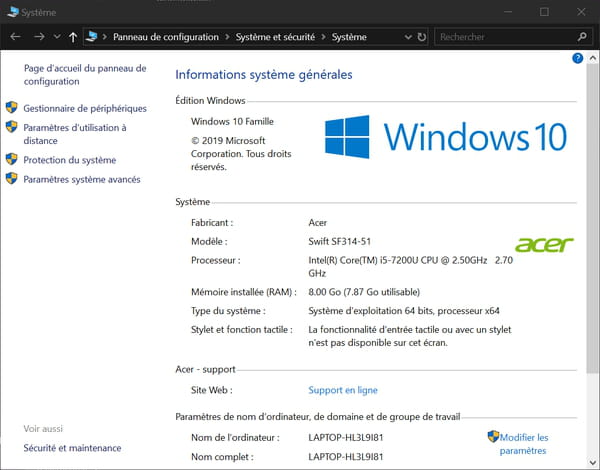Image resolution: width=600 pixels, height=470 pixels.
Task: Open Paramètres système avancés link
Action: [82, 180]
